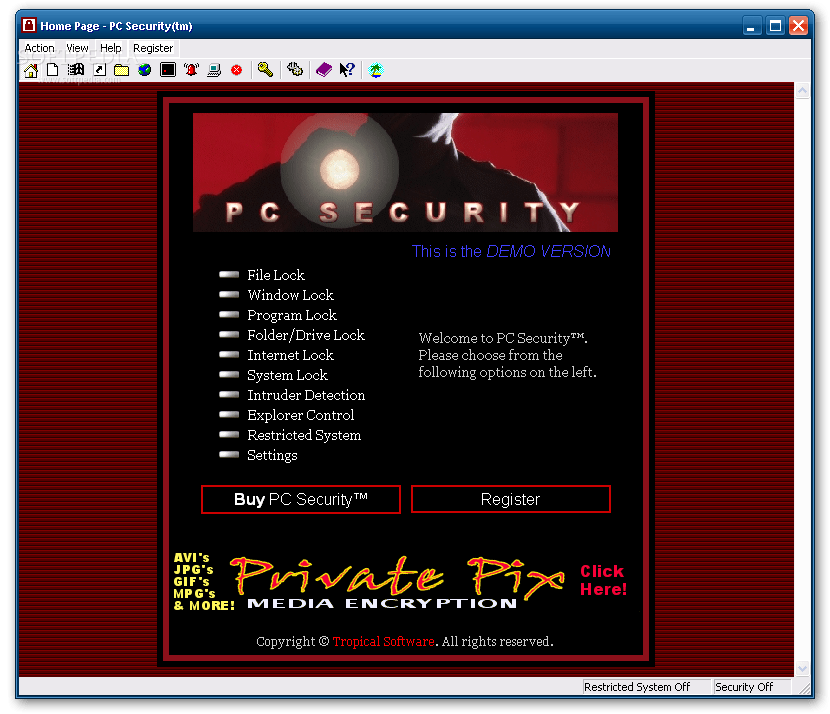Open the View menu
Image resolution: width=830 pixels, height=714 pixels.
click(x=77, y=47)
